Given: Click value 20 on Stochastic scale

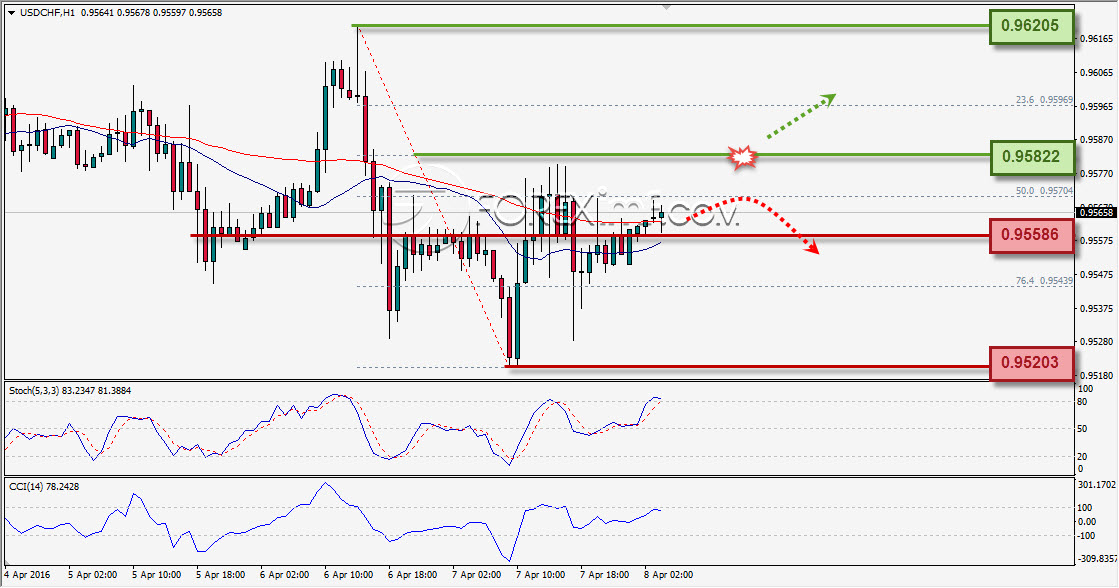Looking at the screenshot, I should pyautogui.click(x=1082, y=456).
